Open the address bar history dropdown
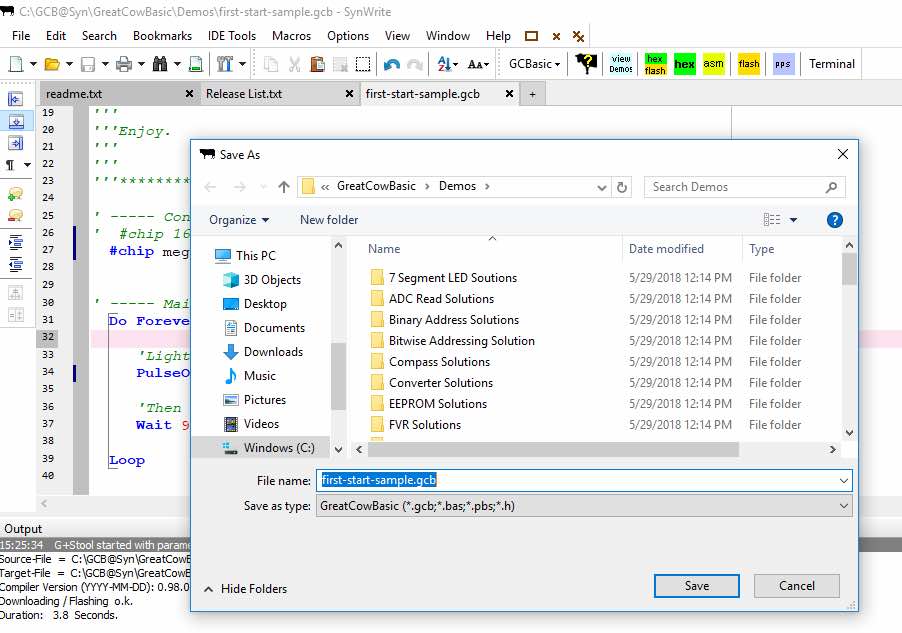 point(602,187)
